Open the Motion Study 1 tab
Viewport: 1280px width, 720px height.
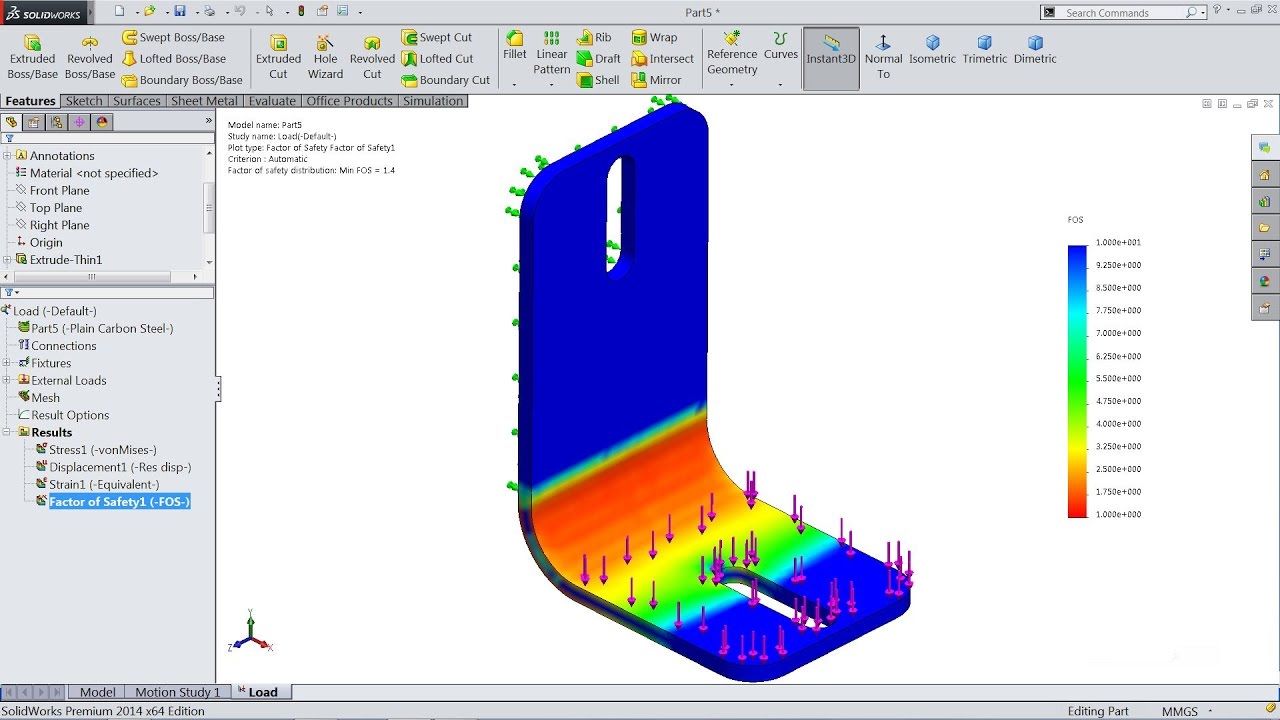point(177,692)
